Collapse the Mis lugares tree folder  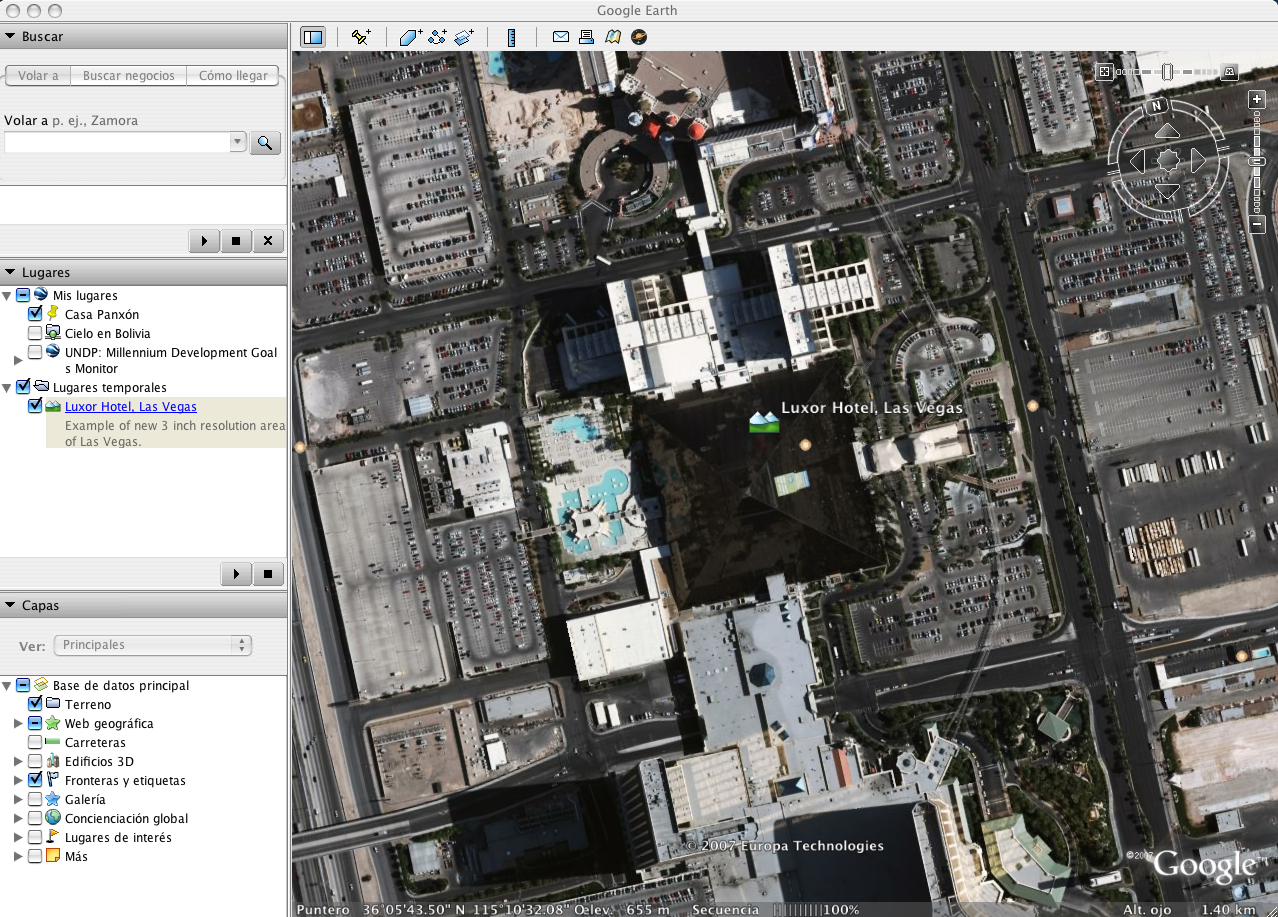pos(7,296)
